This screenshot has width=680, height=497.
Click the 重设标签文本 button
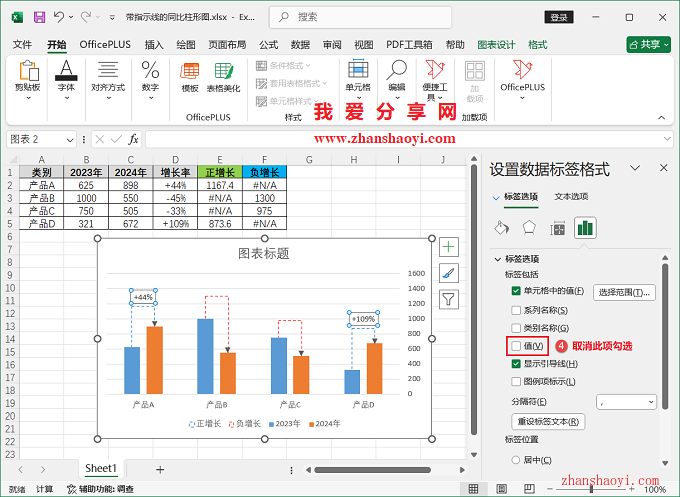(x=548, y=421)
